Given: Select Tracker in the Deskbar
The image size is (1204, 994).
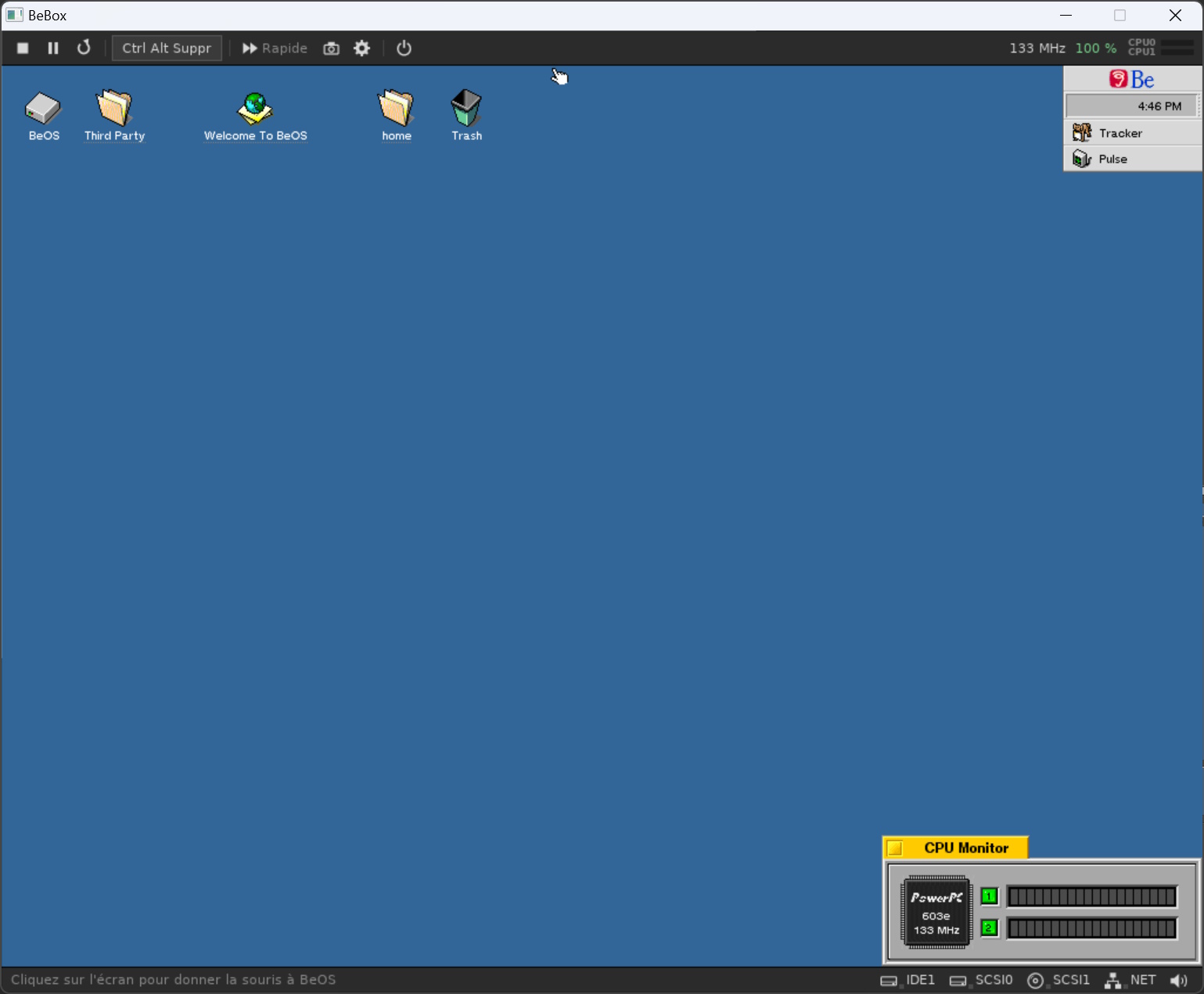Looking at the screenshot, I should (x=1132, y=133).
